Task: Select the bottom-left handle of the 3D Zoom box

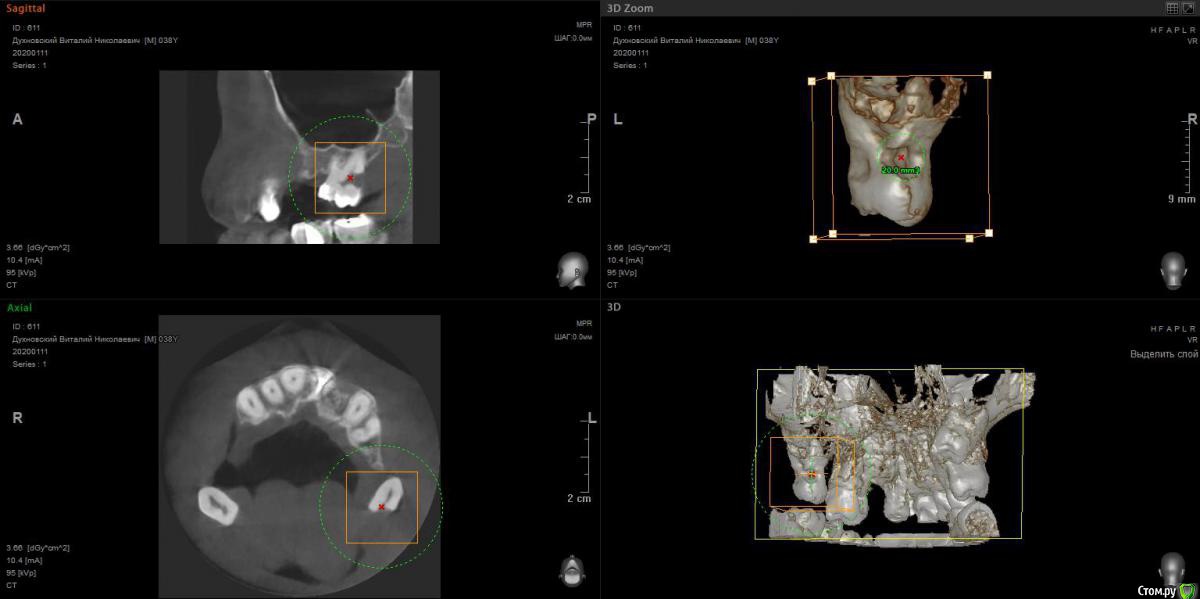Action: click(x=815, y=239)
